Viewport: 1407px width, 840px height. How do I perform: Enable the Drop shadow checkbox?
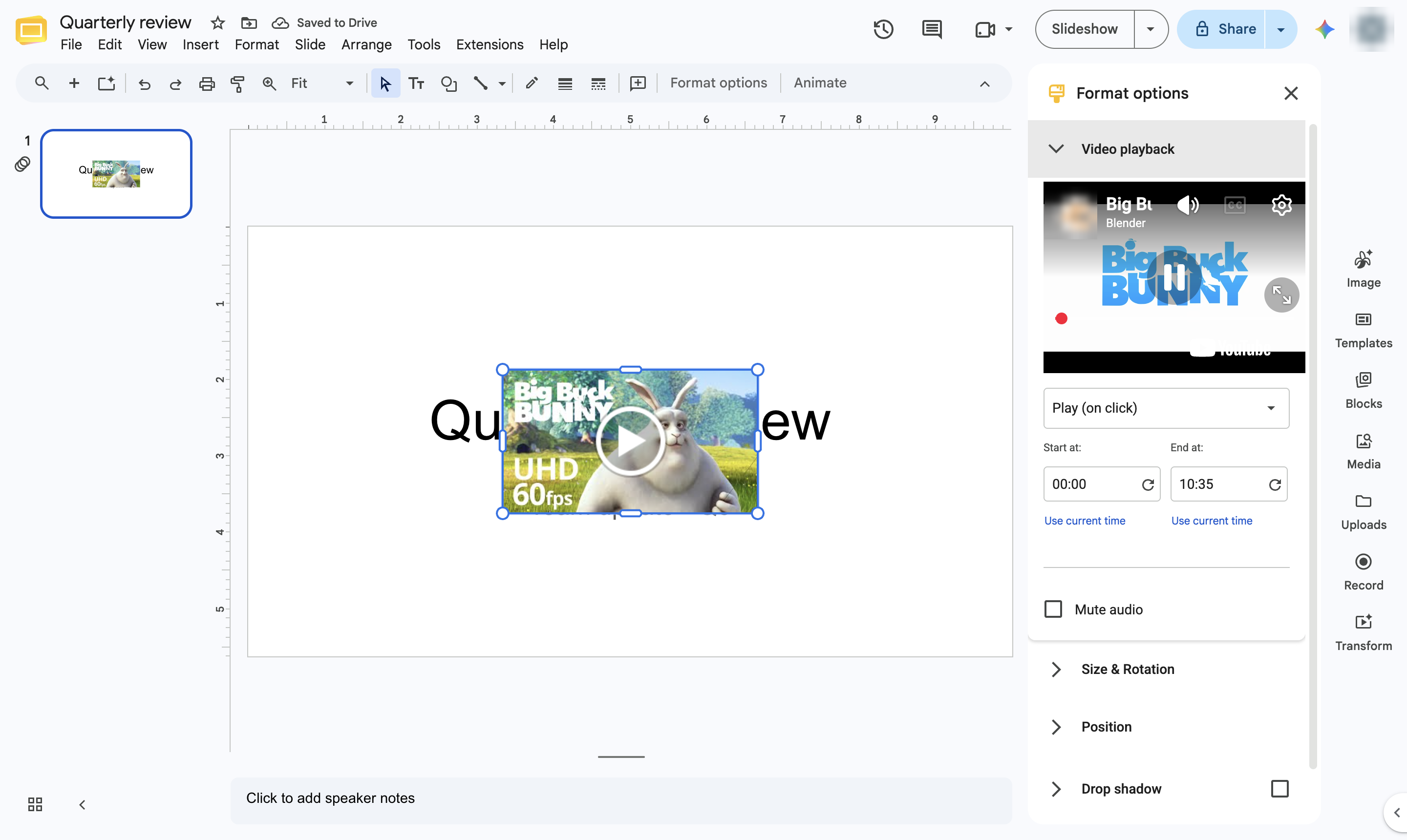1279,789
